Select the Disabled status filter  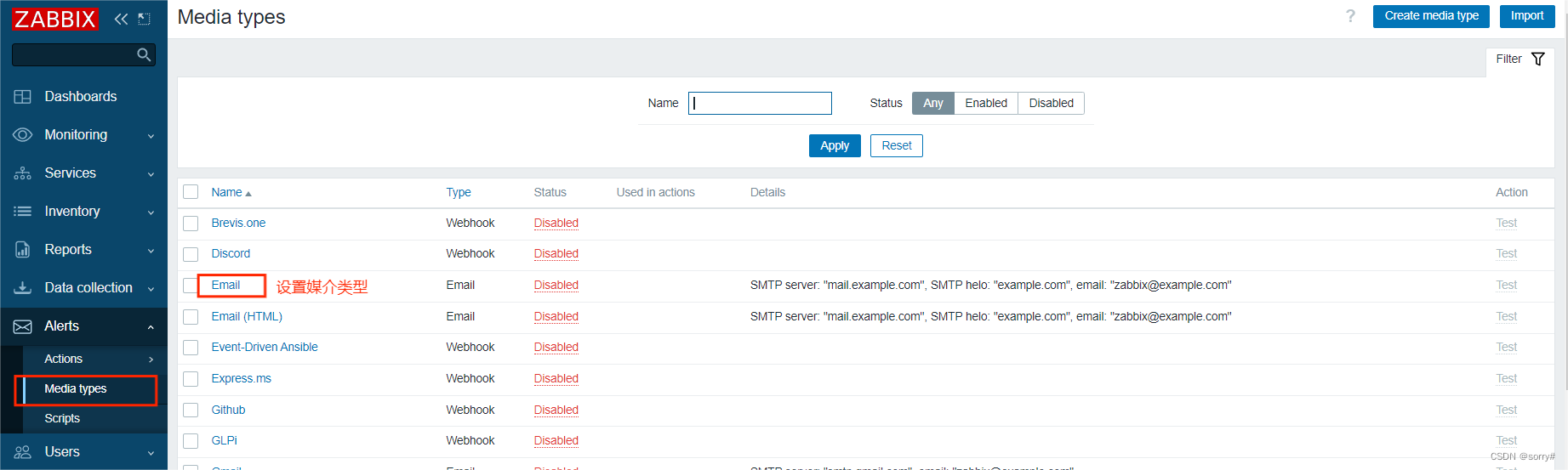pyautogui.click(x=1051, y=103)
